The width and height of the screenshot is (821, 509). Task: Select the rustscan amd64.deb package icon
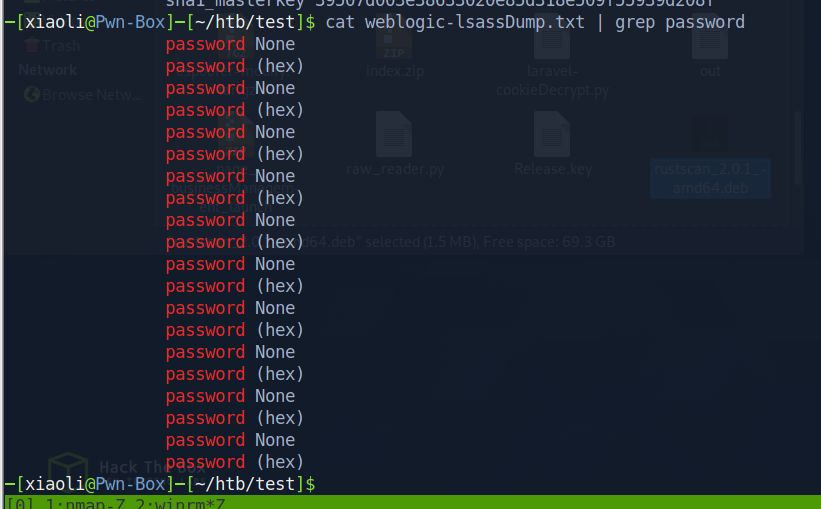710,140
